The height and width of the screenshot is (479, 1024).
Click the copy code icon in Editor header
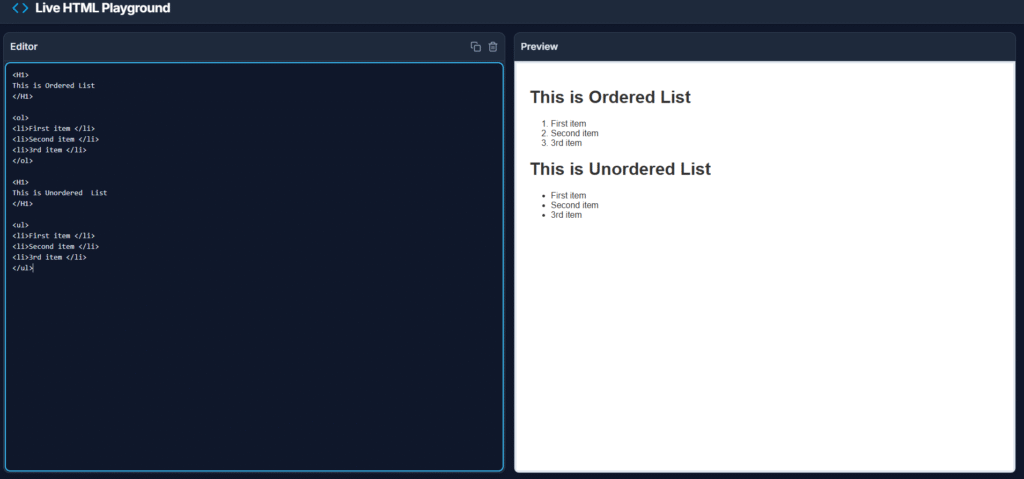(476, 47)
